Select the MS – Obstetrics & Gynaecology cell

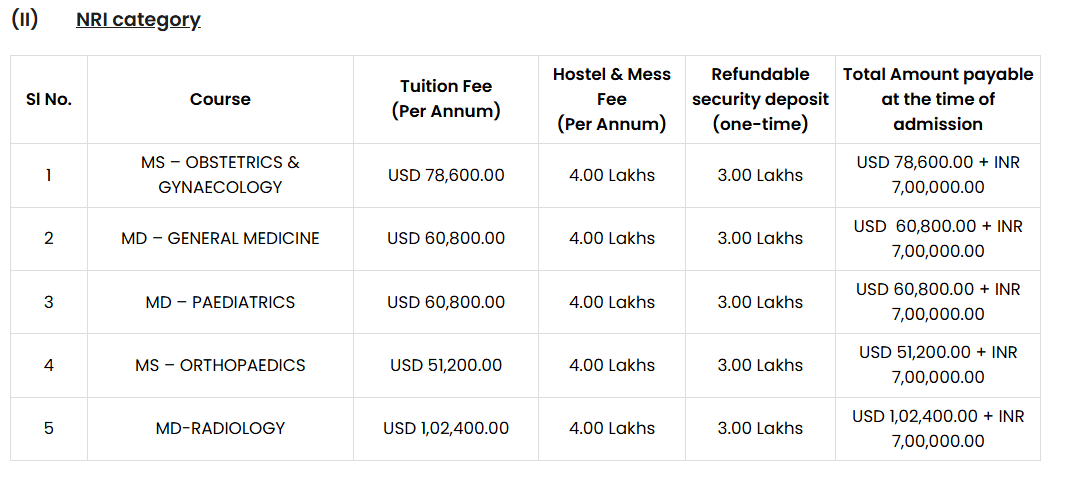(x=220, y=175)
